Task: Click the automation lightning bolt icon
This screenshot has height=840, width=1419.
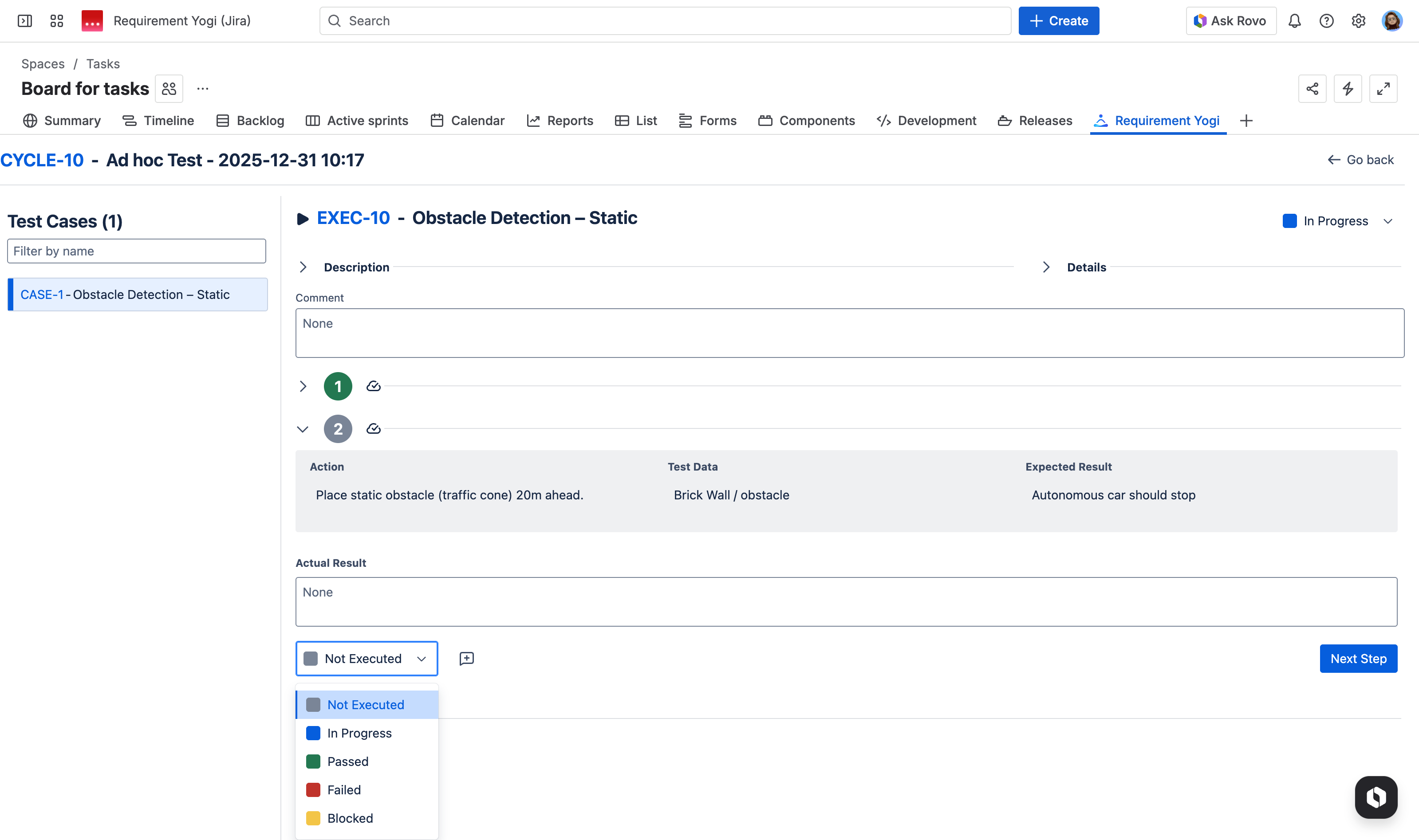Action: [1348, 89]
